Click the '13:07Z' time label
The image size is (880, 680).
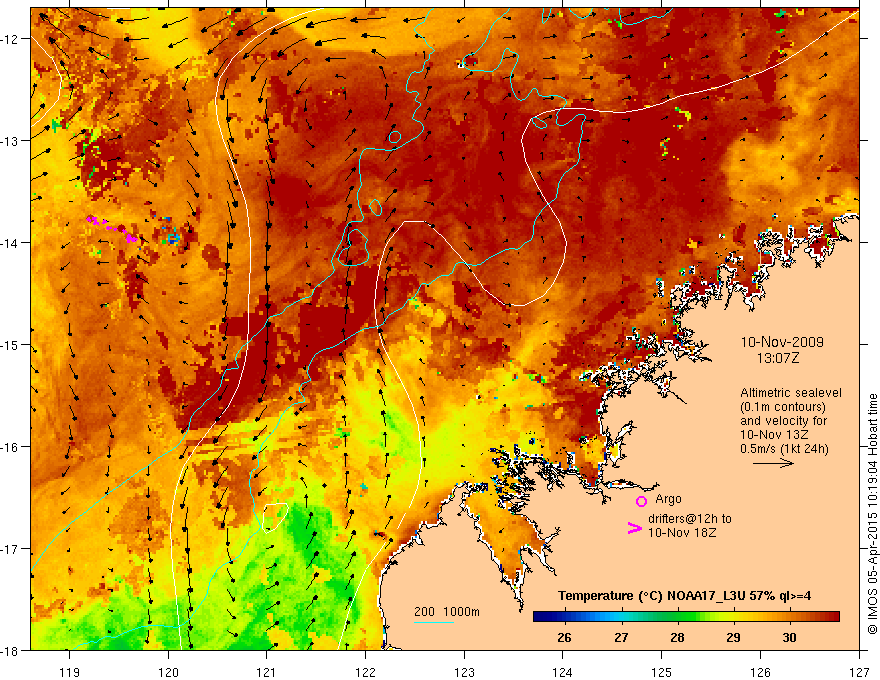[778, 358]
